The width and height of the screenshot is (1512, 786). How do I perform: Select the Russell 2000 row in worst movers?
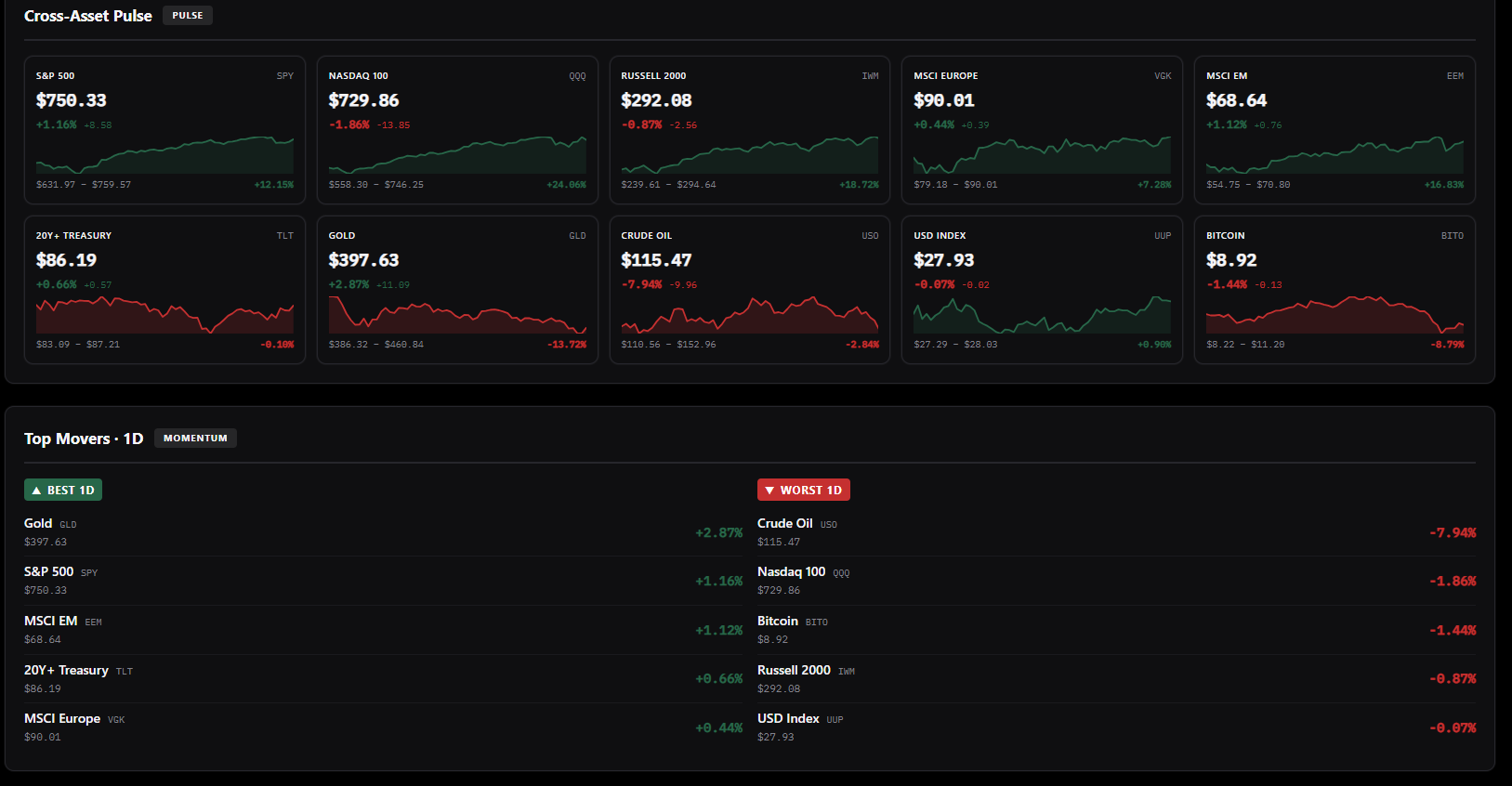coord(1117,679)
